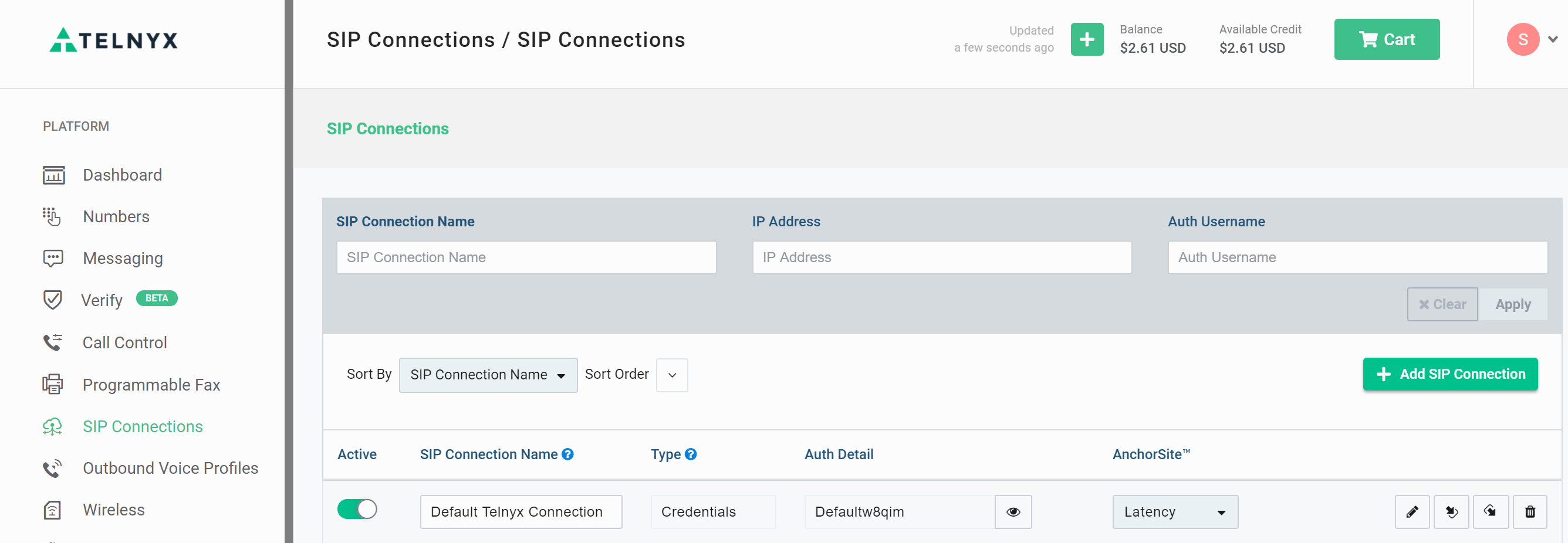1568x543 pixels.
Task: Open Call Control in the sidebar
Action: (x=124, y=342)
